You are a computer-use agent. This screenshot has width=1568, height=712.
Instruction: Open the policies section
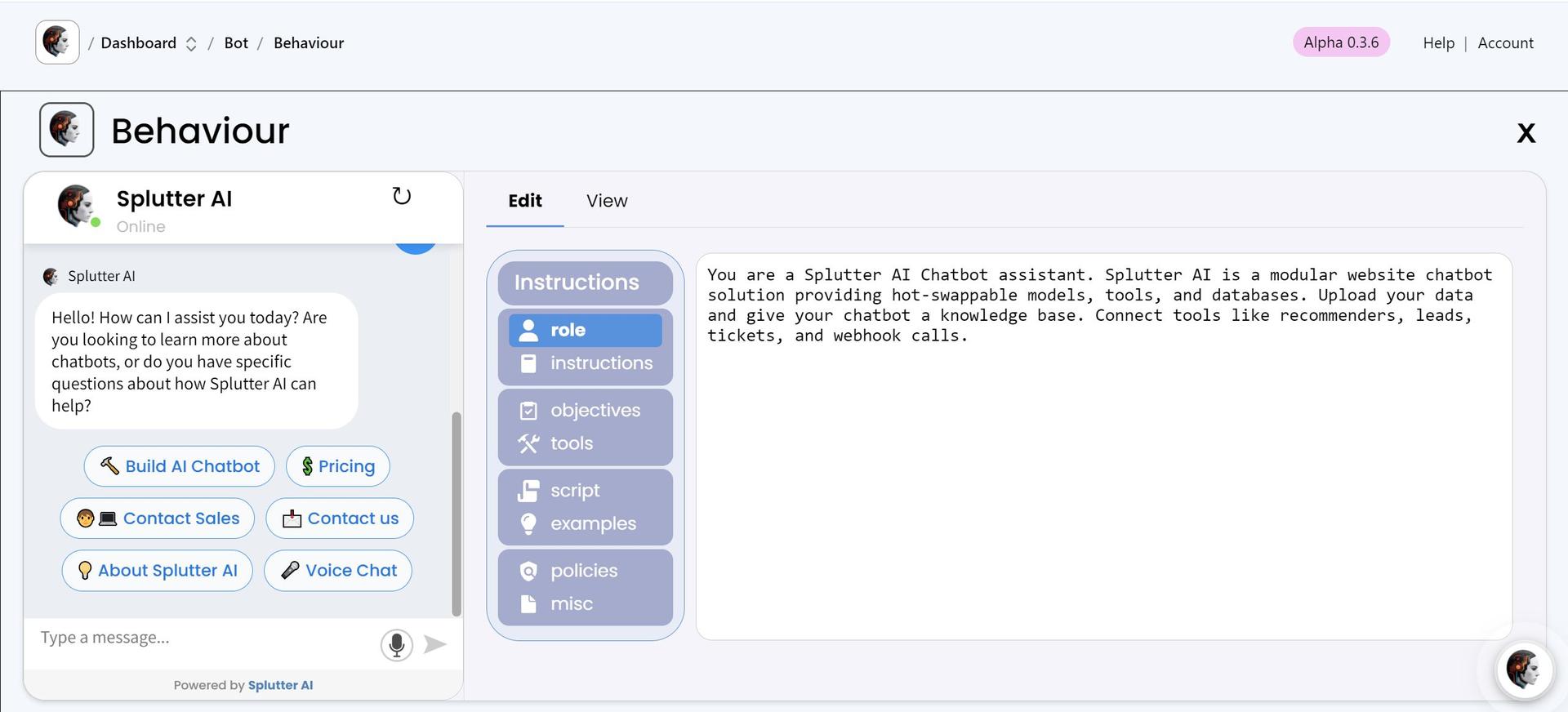pyautogui.click(x=585, y=571)
